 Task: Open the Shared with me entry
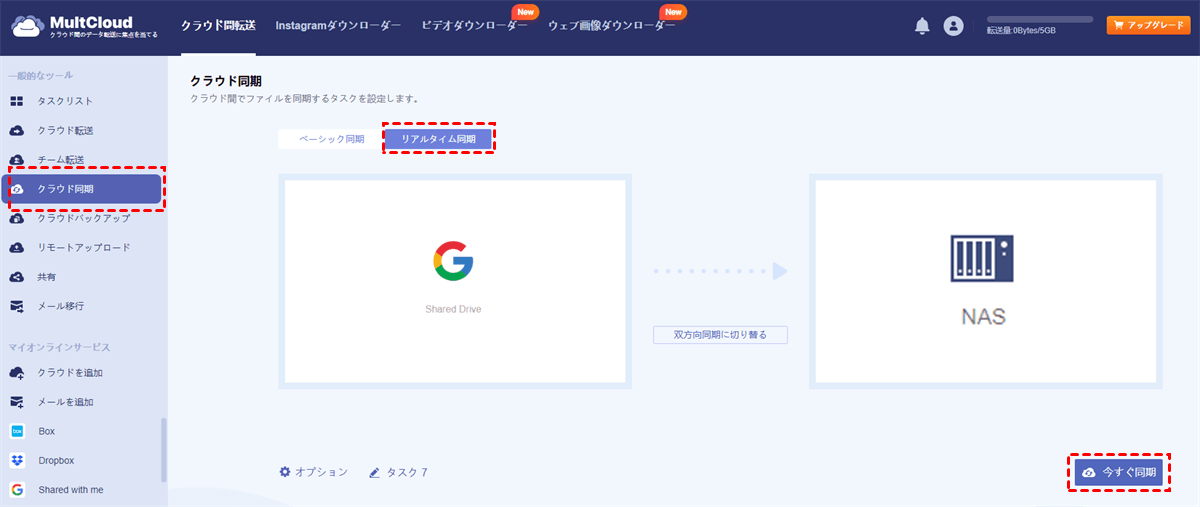(x=70, y=490)
